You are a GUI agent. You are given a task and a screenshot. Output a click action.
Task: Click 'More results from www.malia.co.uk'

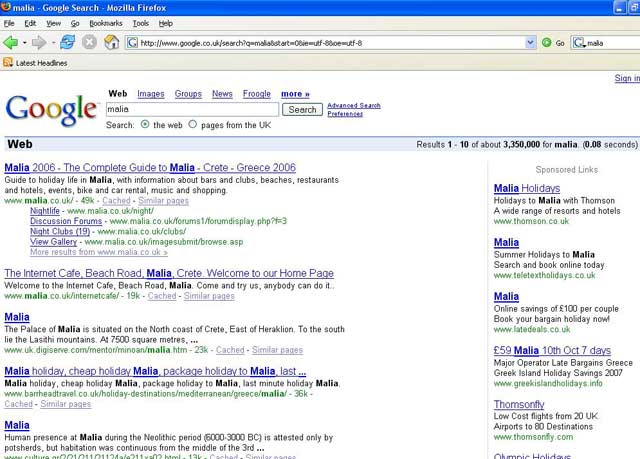pyautogui.click(x=99, y=252)
